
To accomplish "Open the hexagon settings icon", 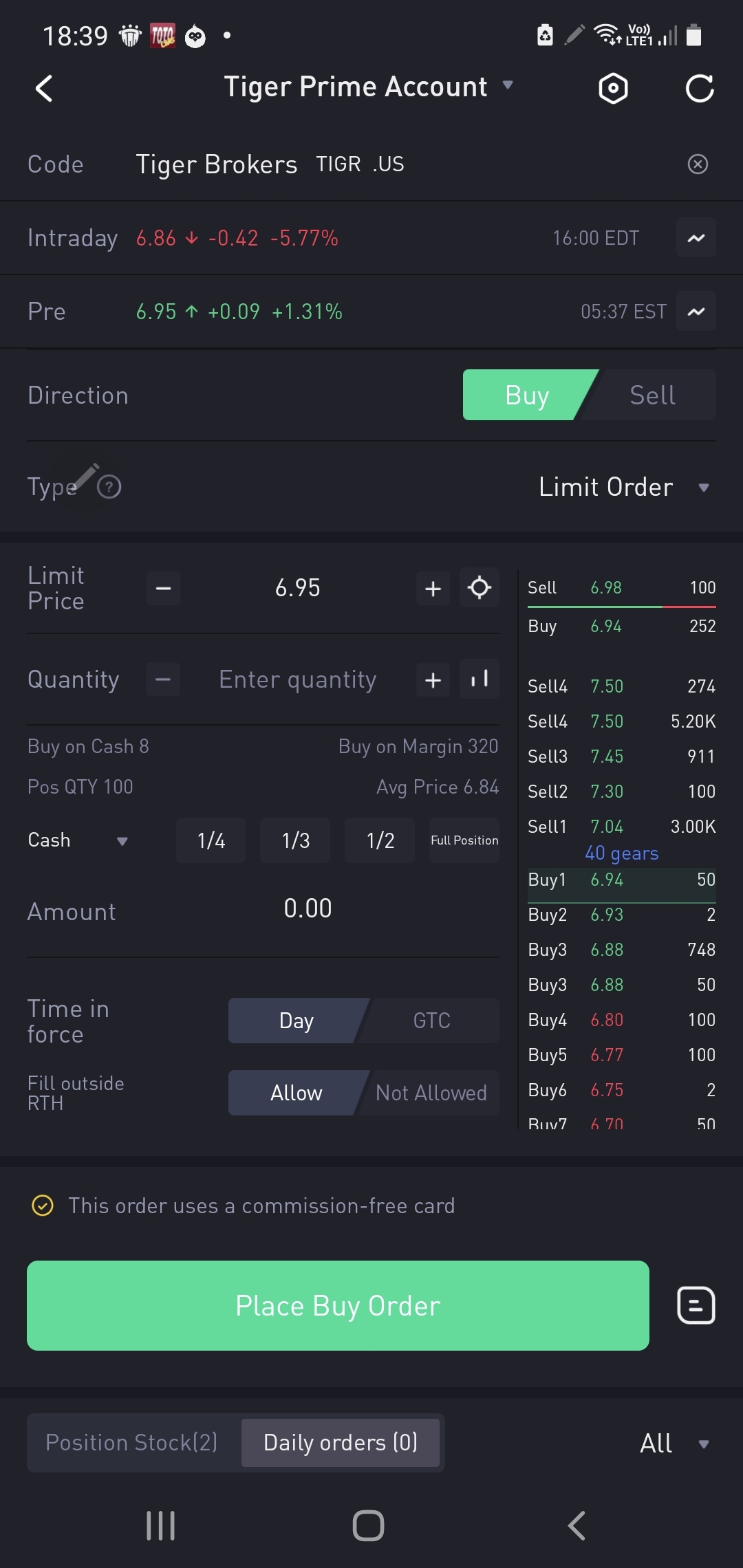I will point(613,89).
